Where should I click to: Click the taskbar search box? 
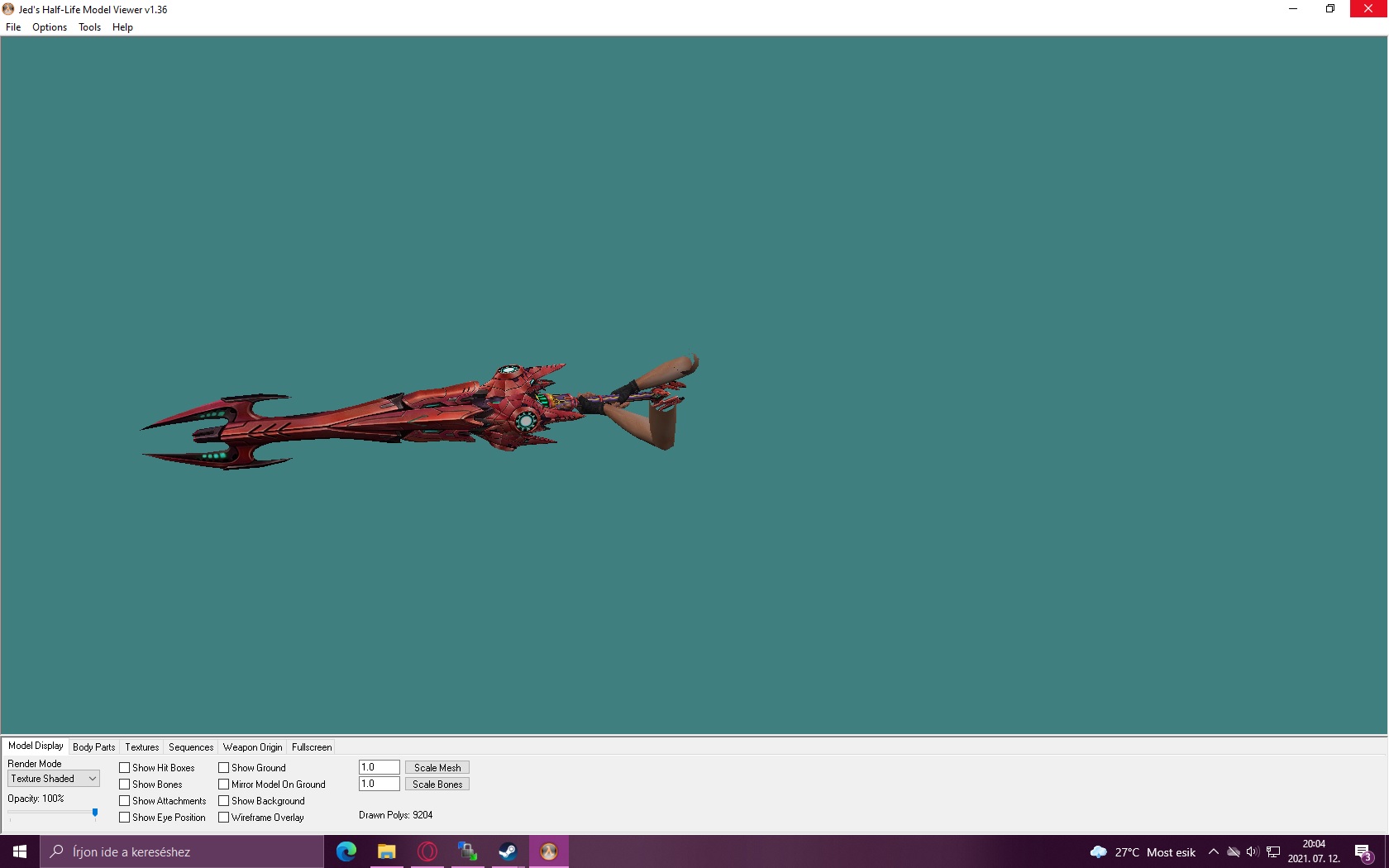[182, 851]
